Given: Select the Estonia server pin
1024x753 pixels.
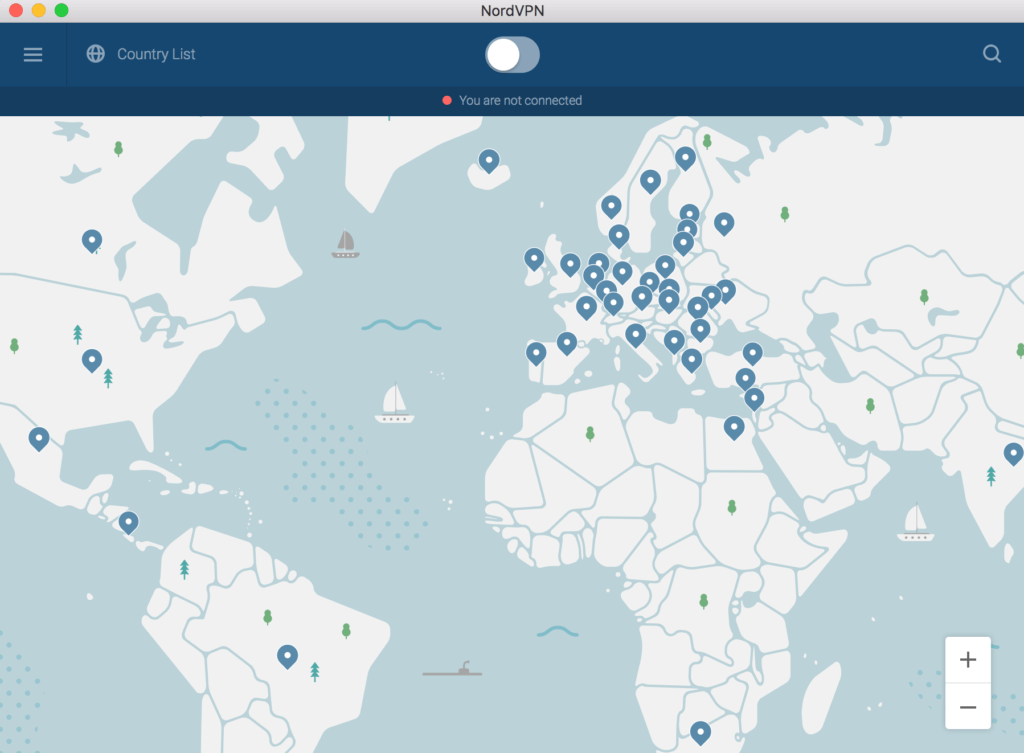Looking at the screenshot, I should (x=690, y=214).
